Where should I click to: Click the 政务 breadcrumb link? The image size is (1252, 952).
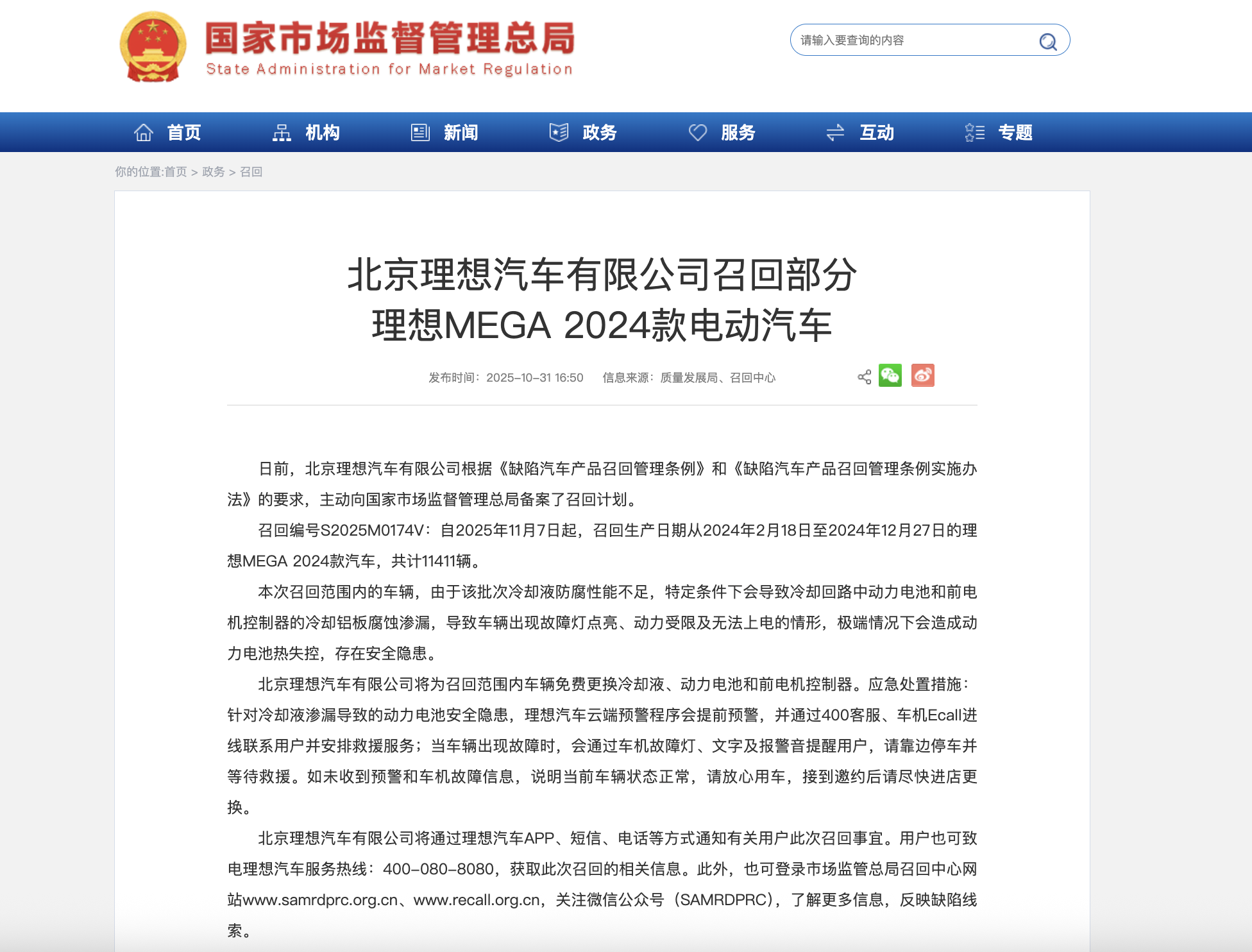click(214, 172)
